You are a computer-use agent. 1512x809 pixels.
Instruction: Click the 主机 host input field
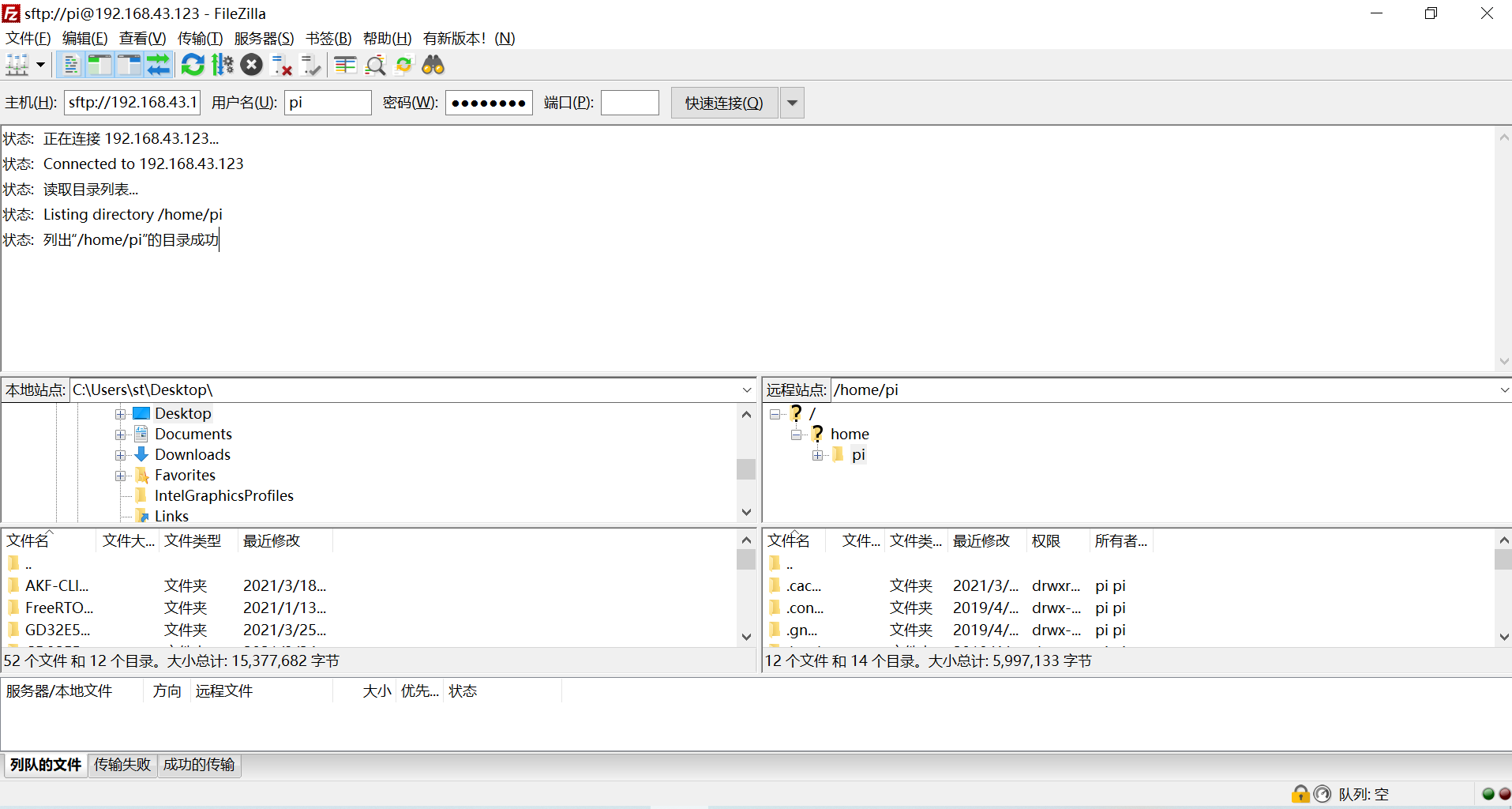(x=133, y=103)
